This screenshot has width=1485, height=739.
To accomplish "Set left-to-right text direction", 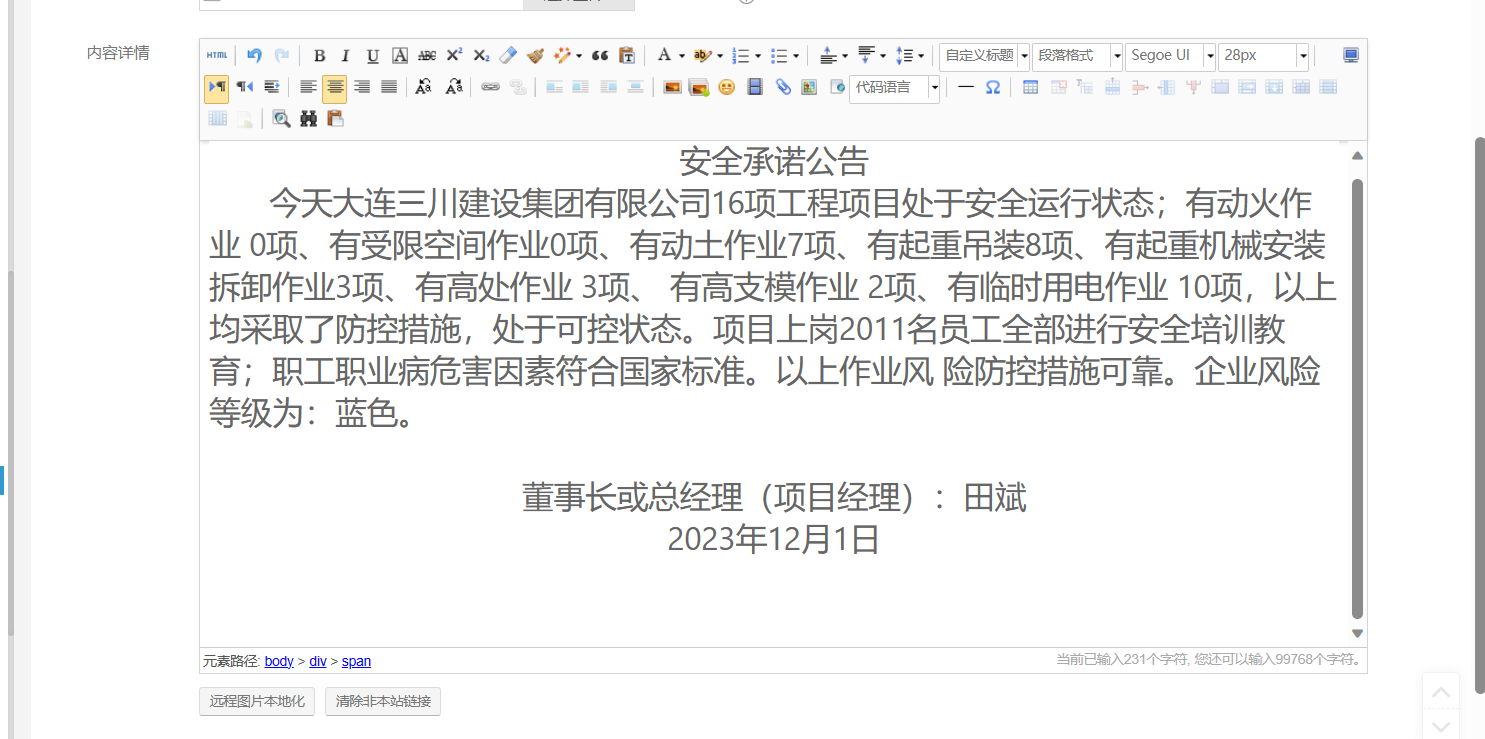I will click(x=217, y=87).
